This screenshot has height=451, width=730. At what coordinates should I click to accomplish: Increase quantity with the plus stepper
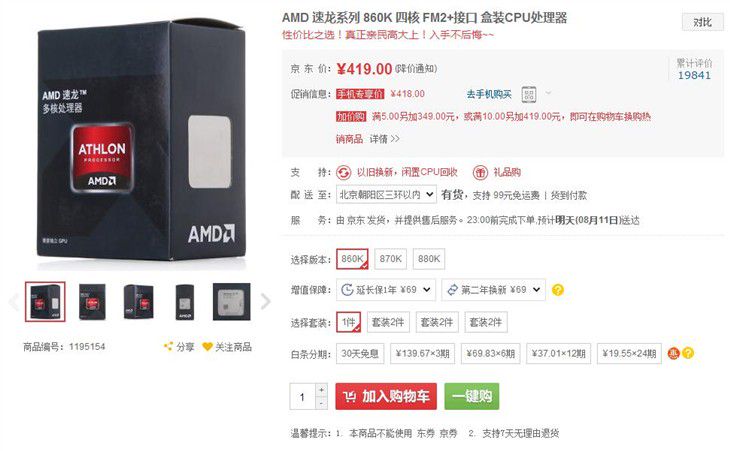coord(321,390)
